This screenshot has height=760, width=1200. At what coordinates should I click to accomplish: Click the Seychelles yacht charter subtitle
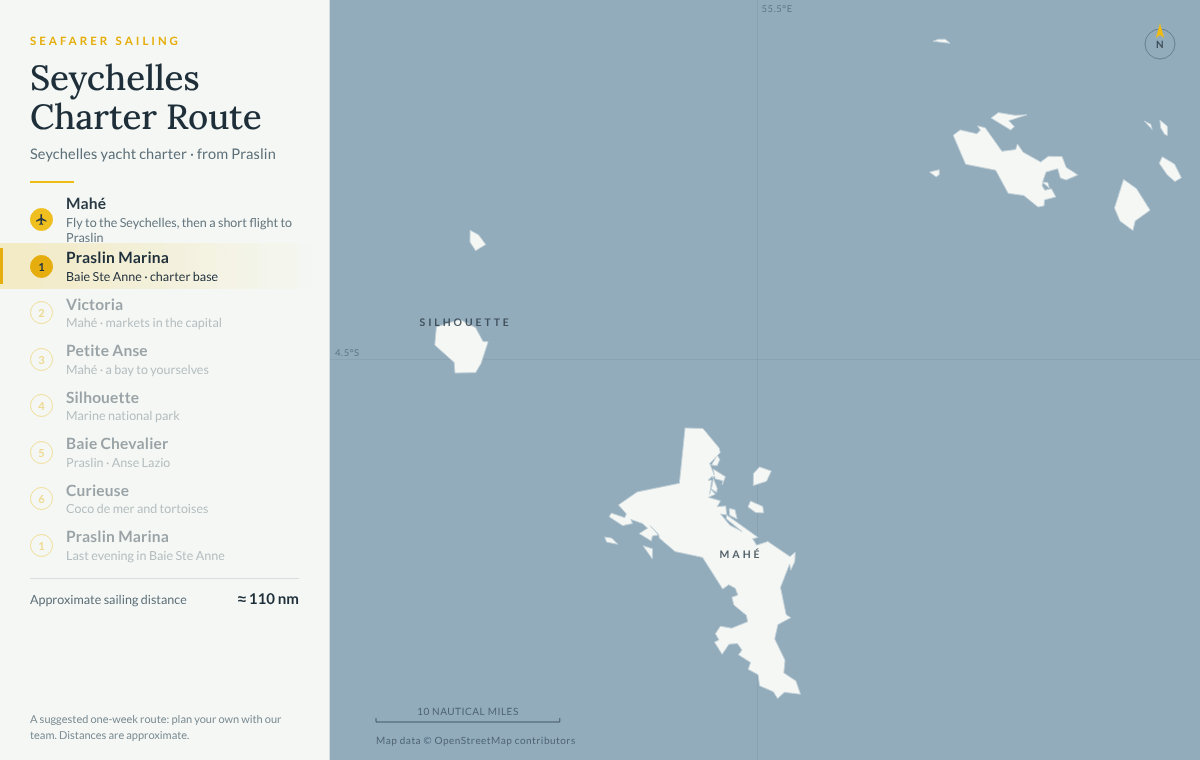(x=153, y=154)
